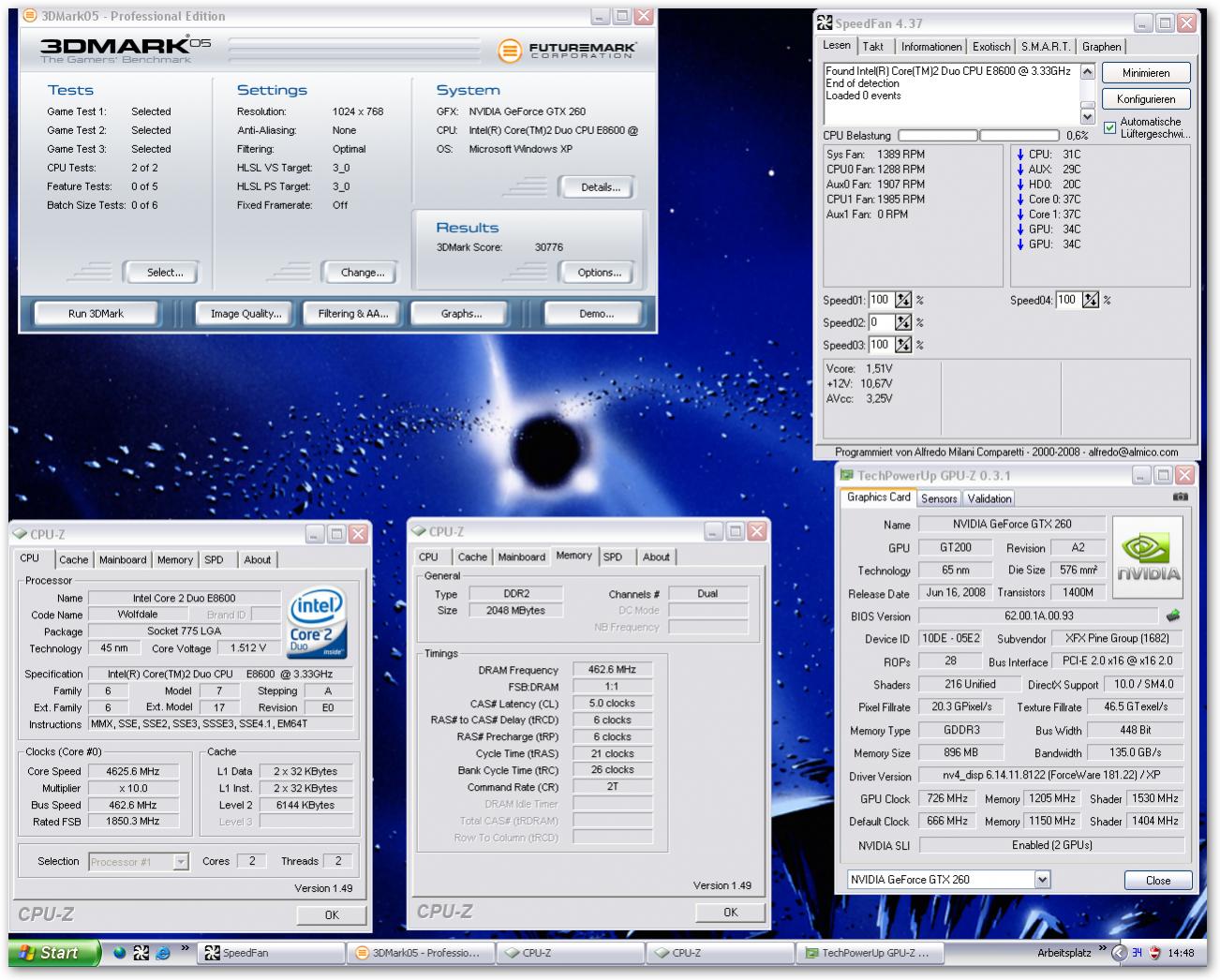Open the Windows Start button

click(54, 953)
